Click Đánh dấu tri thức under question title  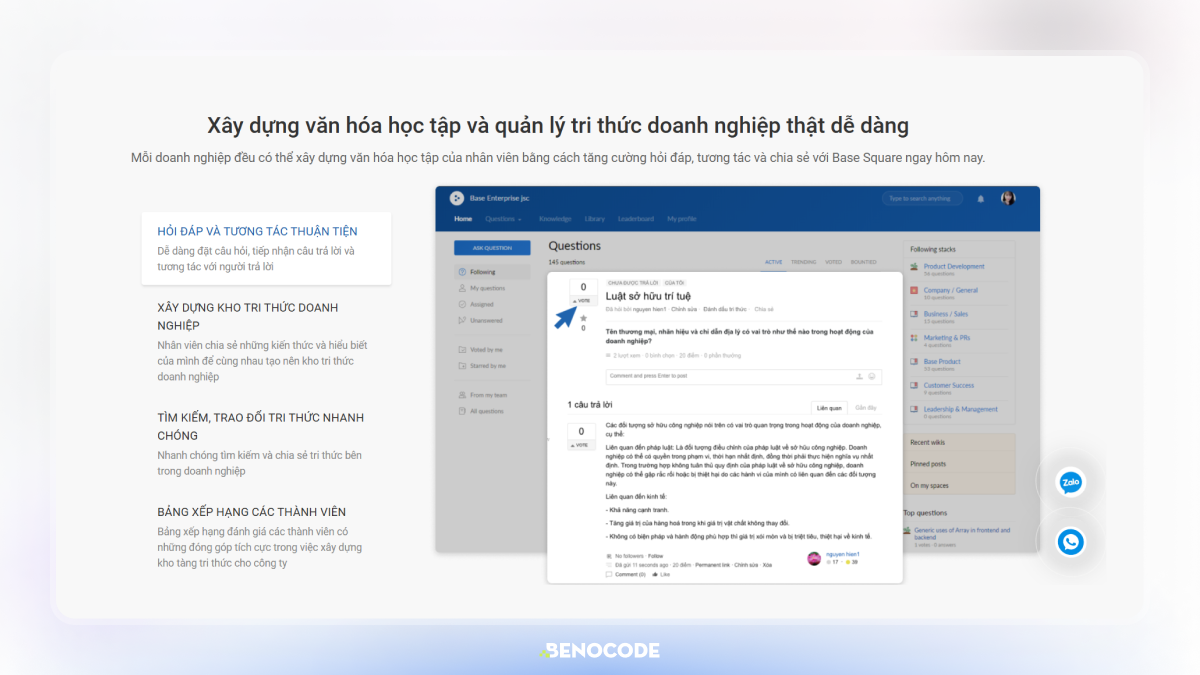[x=725, y=309]
